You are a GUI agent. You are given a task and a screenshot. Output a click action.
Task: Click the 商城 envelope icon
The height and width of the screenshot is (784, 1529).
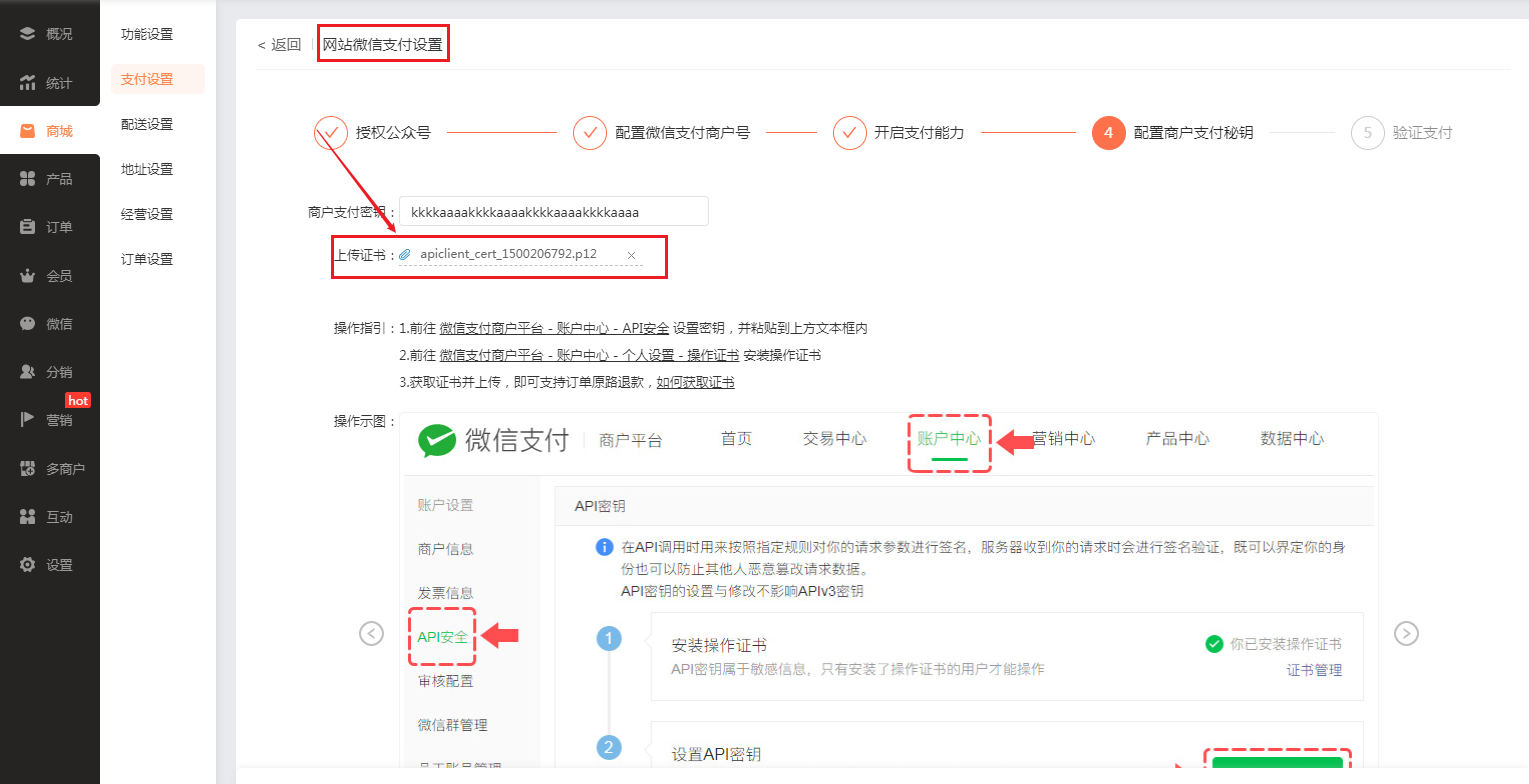pos(28,131)
